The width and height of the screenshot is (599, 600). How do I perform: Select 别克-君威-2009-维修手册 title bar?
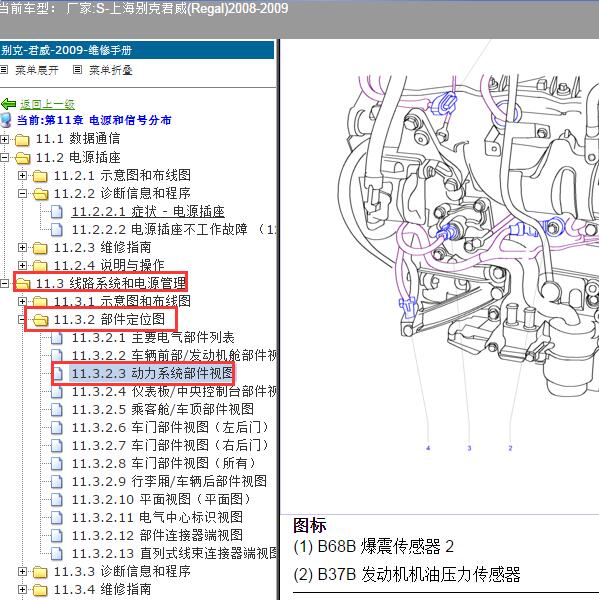(137, 50)
